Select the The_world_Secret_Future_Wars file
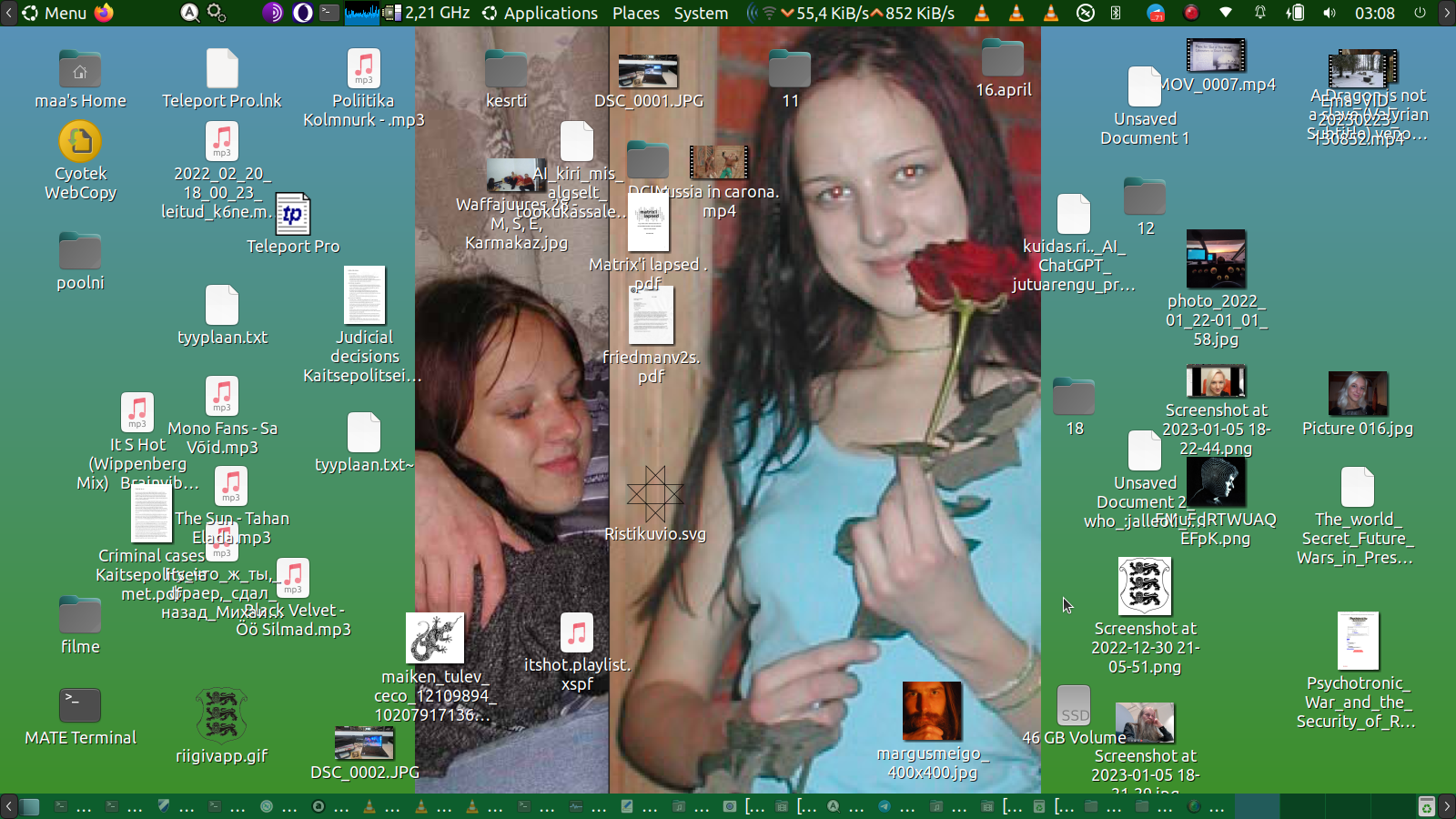Image resolution: width=1456 pixels, height=819 pixels. click(x=1357, y=517)
